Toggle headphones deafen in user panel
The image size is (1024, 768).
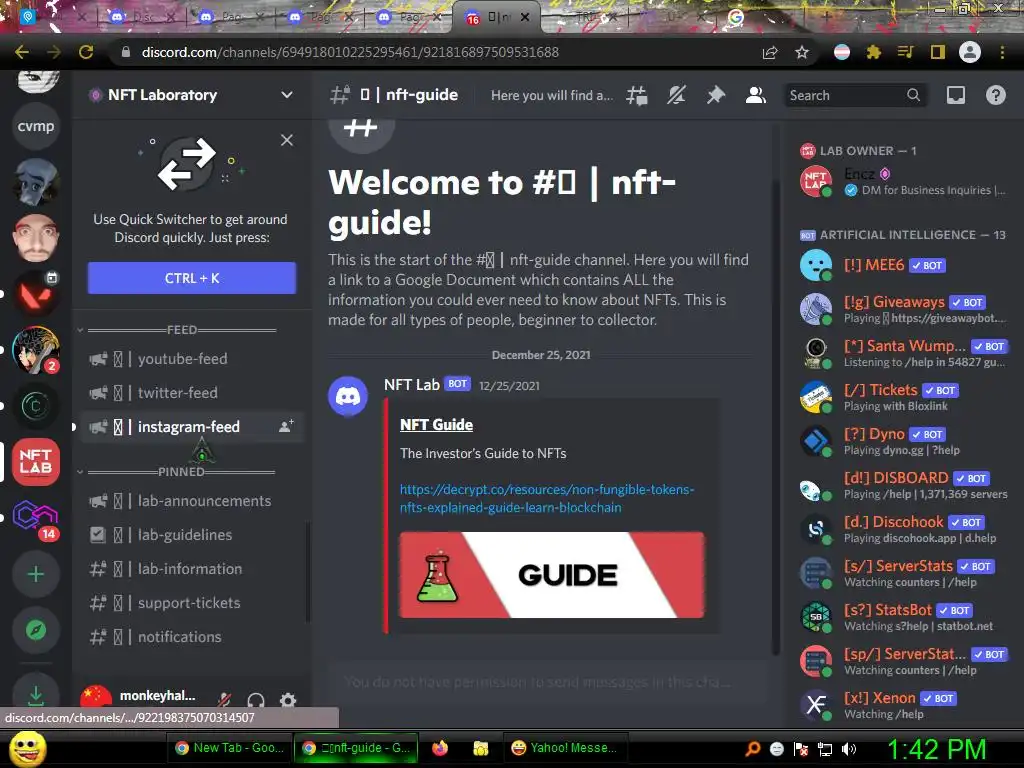[x=256, y=700]
